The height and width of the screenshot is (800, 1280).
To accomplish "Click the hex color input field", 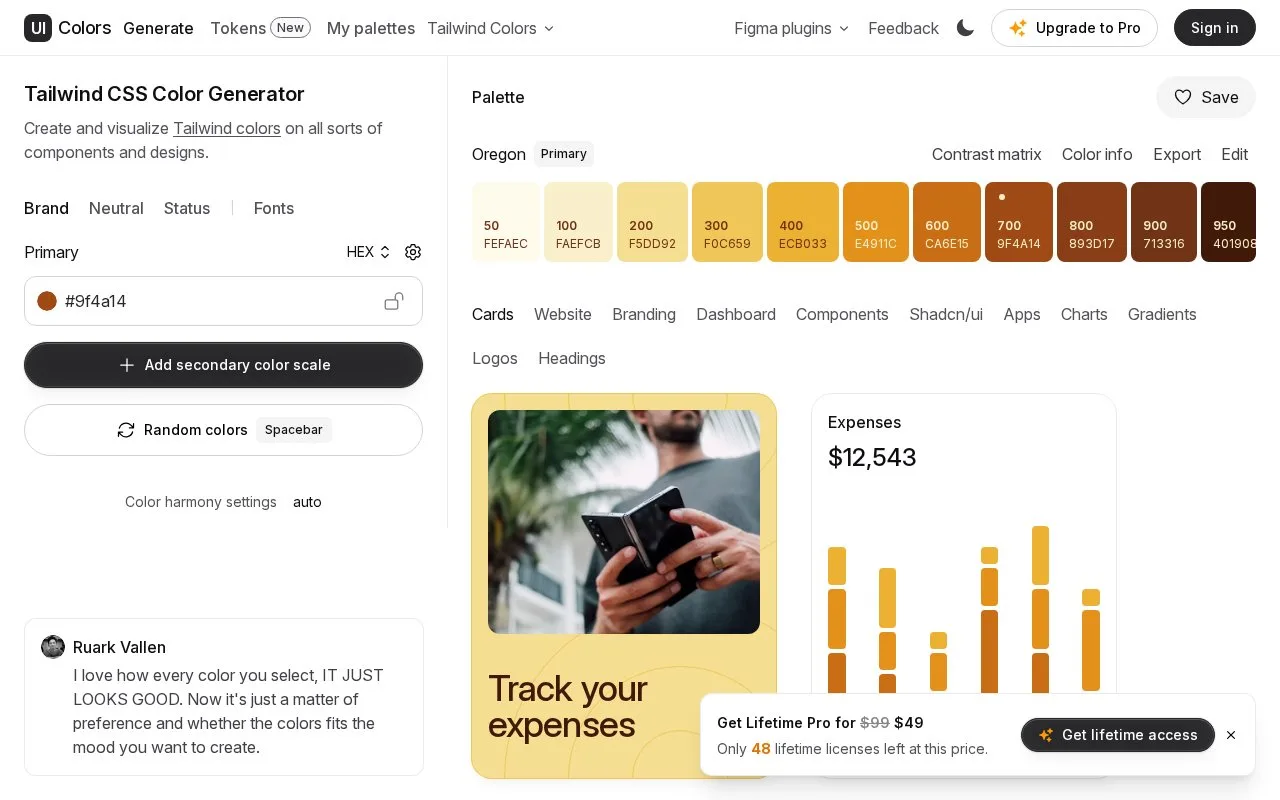I will coord(223,301).
